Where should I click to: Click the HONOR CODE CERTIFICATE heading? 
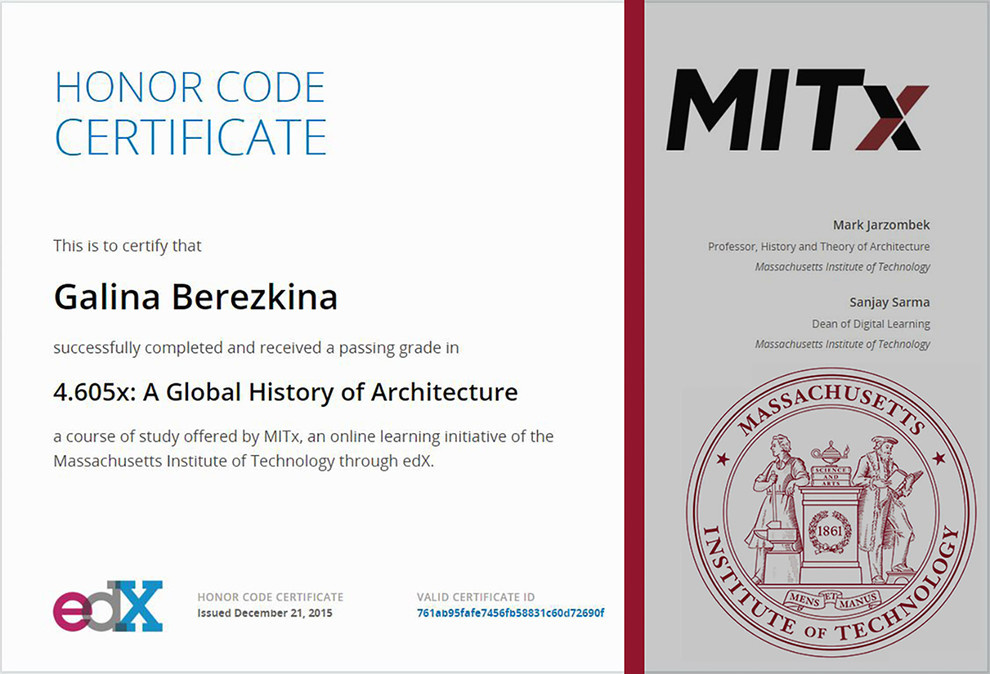(190, 112)
